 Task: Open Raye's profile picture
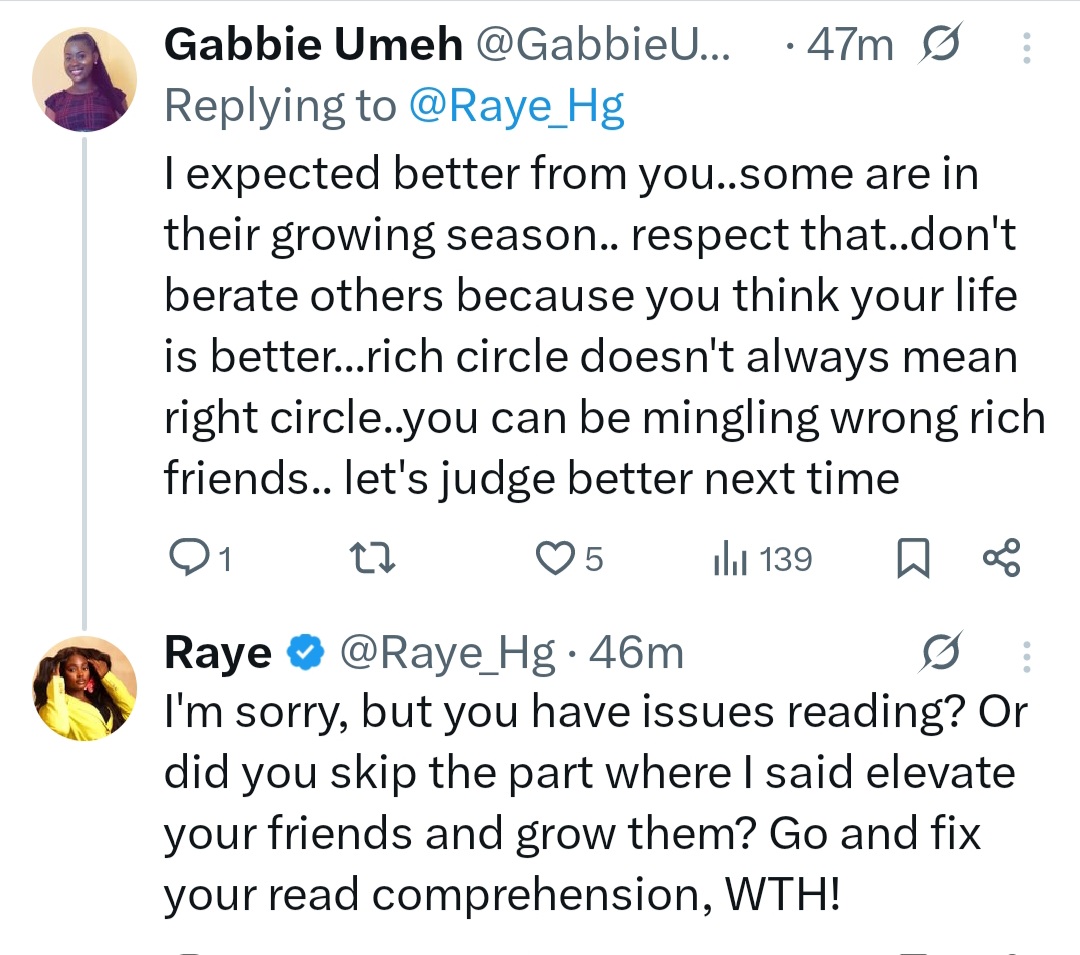pos(84,688)
